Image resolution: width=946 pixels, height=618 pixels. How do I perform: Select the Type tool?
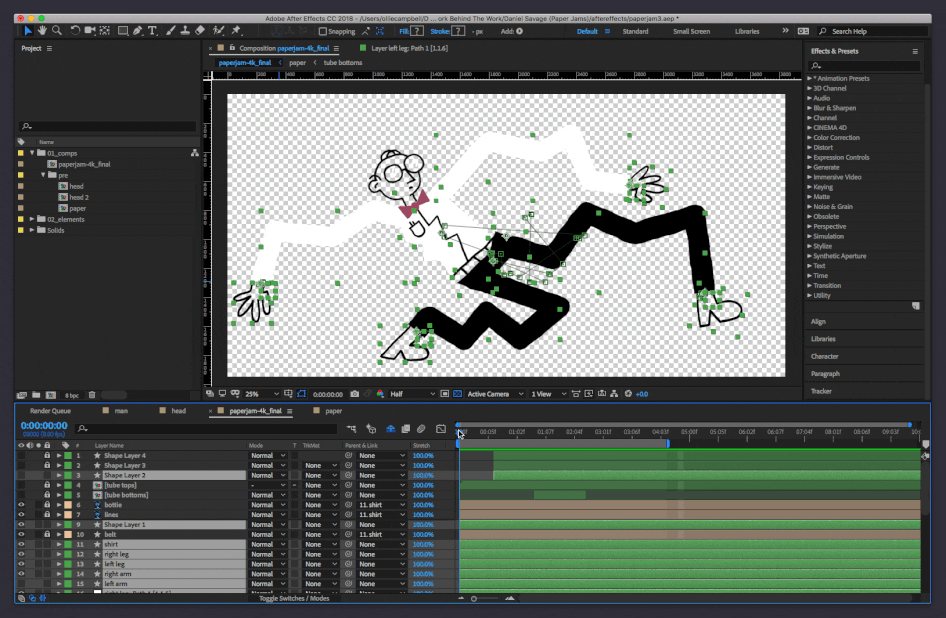(153, 31)
